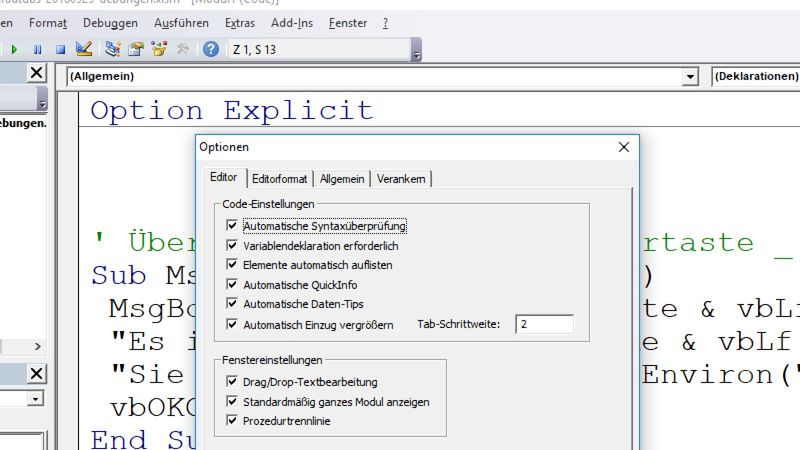This screenshot has height=450, width=800.
Task: Switch to the Allgemein tab
Action: click(x=342, y=179)
